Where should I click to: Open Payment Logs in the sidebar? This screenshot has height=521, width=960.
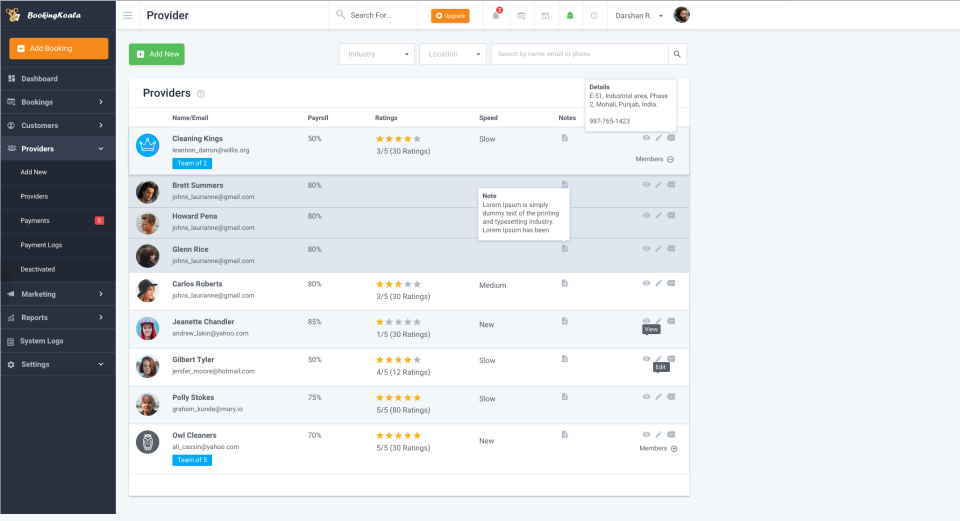point(41,245)
